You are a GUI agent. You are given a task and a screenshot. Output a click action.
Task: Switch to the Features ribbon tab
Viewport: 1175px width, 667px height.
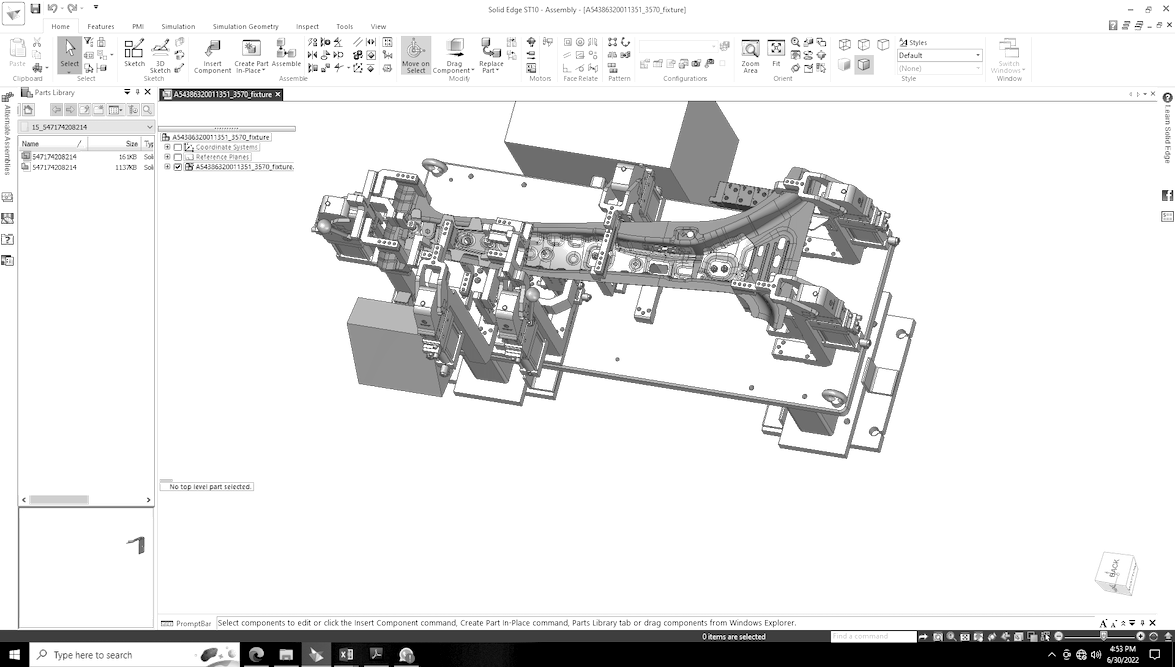[x=101, y=27]
